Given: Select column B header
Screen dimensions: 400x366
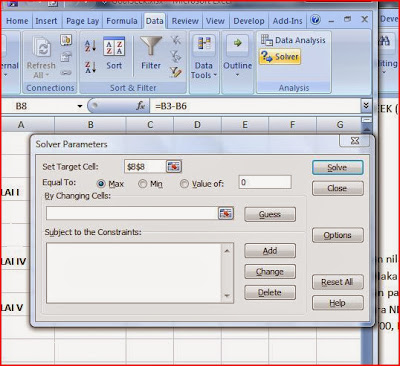Looking at the screenshot, I should tap(90, 125).
